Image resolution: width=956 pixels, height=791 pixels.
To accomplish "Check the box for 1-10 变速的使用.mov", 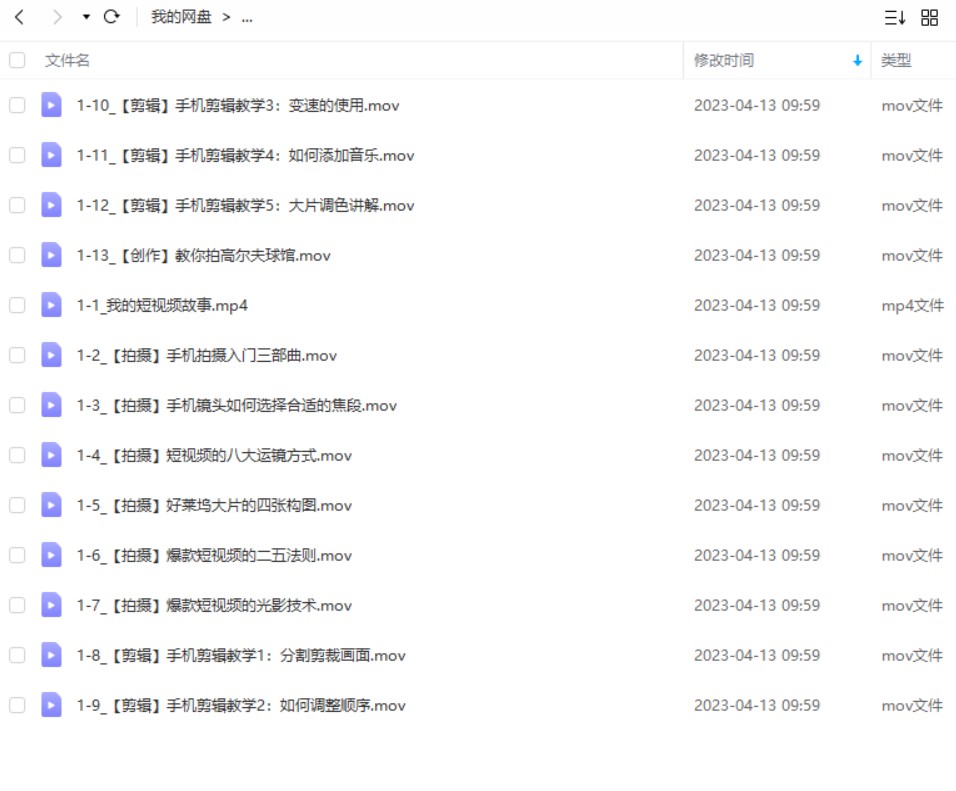I will (x=17, y=106).
